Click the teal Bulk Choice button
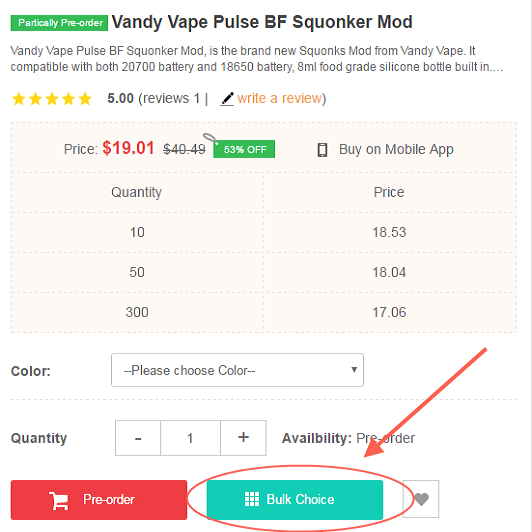 pyautogui.click(x=295, y=500)
